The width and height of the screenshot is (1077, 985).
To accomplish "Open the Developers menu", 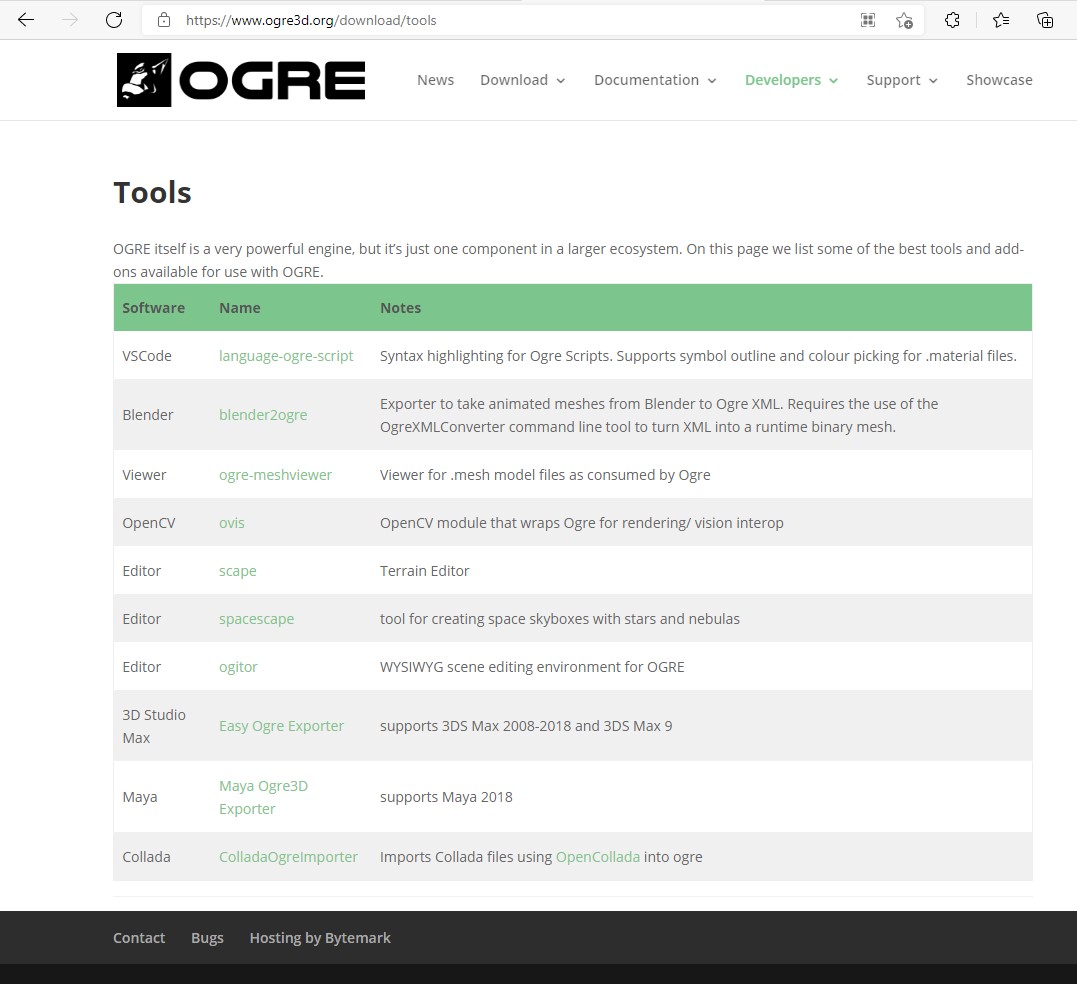I will [791, 80].
